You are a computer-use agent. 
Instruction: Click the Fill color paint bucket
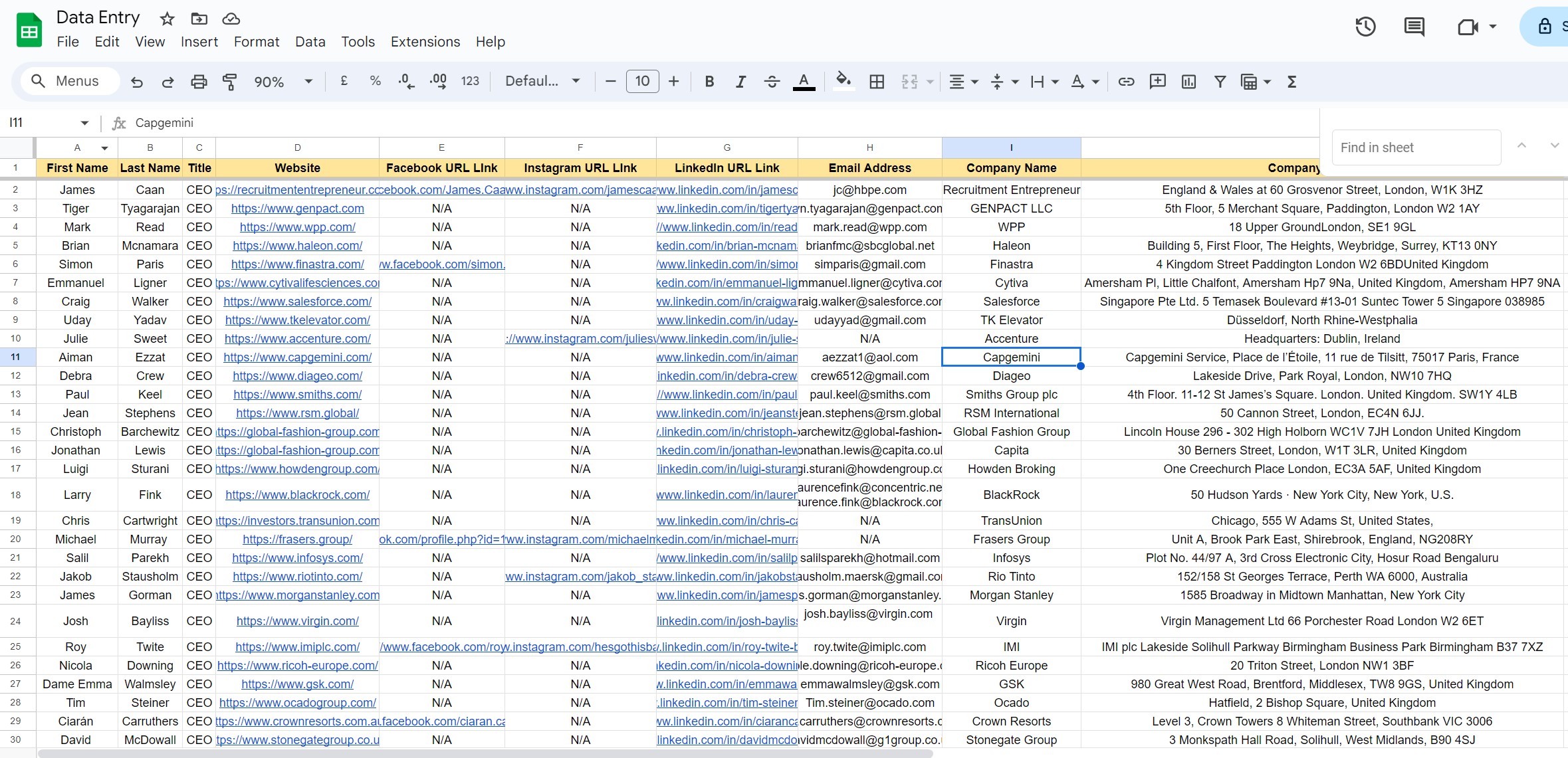coord(843,82)
